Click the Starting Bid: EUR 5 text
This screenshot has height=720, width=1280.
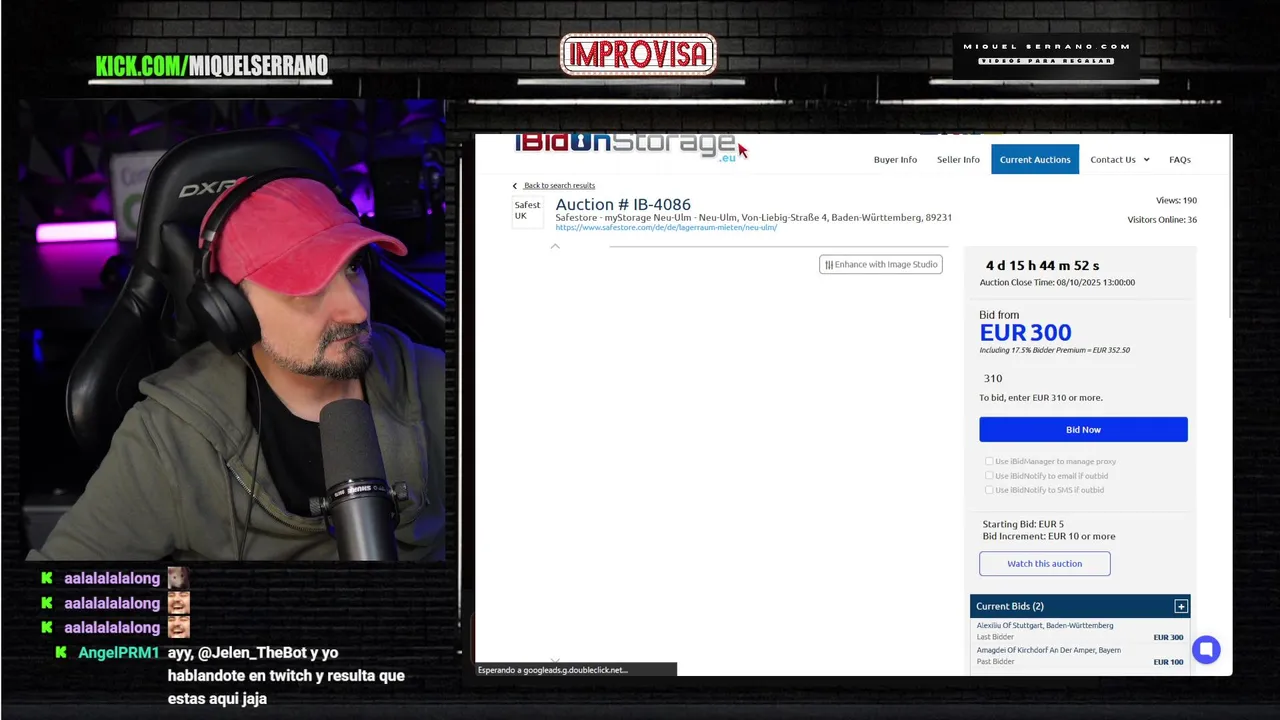click(1023, 524)
